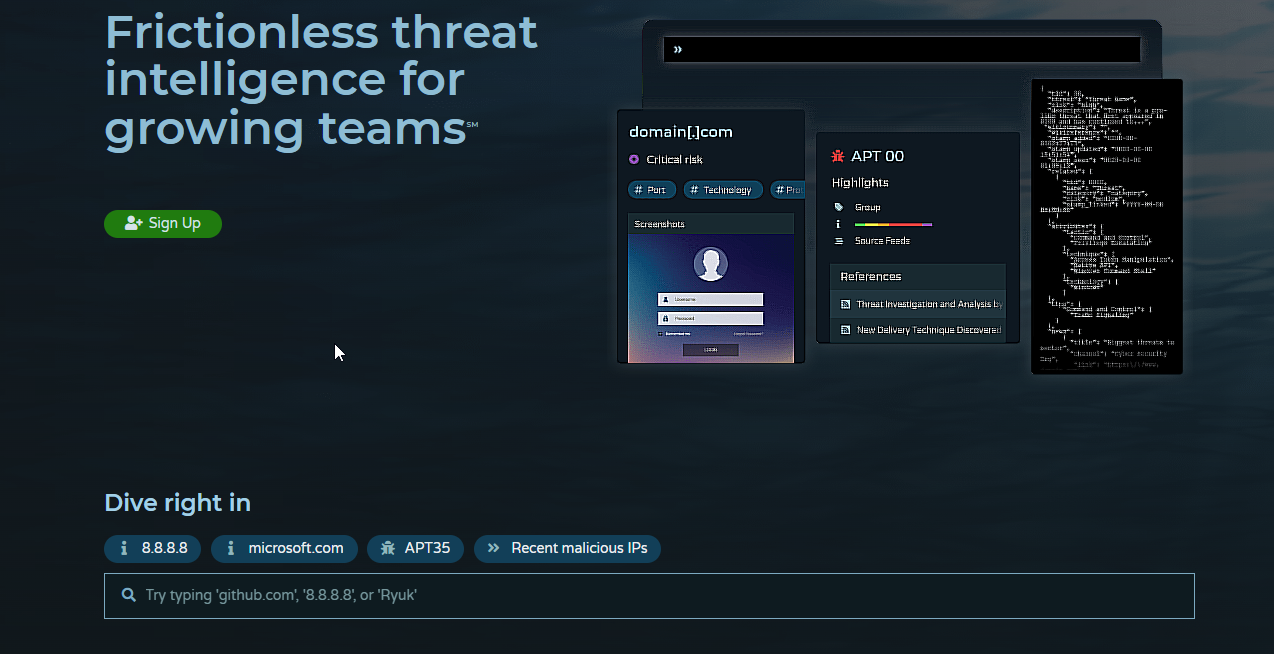Click the magnifying glass search icon

128,595
